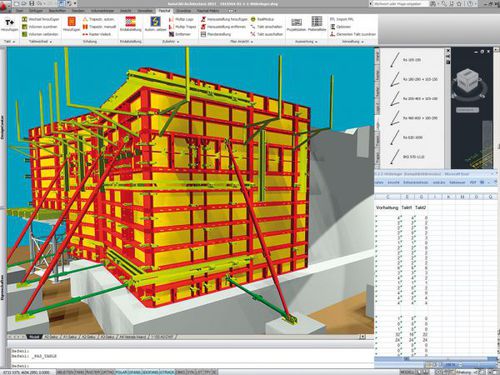Click the Open file icon in quick access toolbar

(24, 4)
